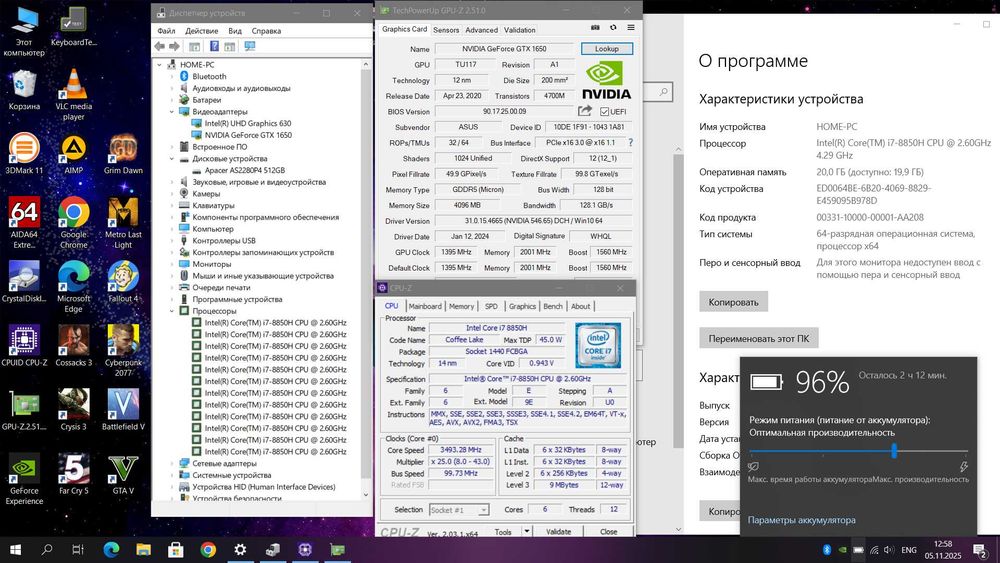
Task: Collapse Дисковые устройства node
Action: pos(172,159)
